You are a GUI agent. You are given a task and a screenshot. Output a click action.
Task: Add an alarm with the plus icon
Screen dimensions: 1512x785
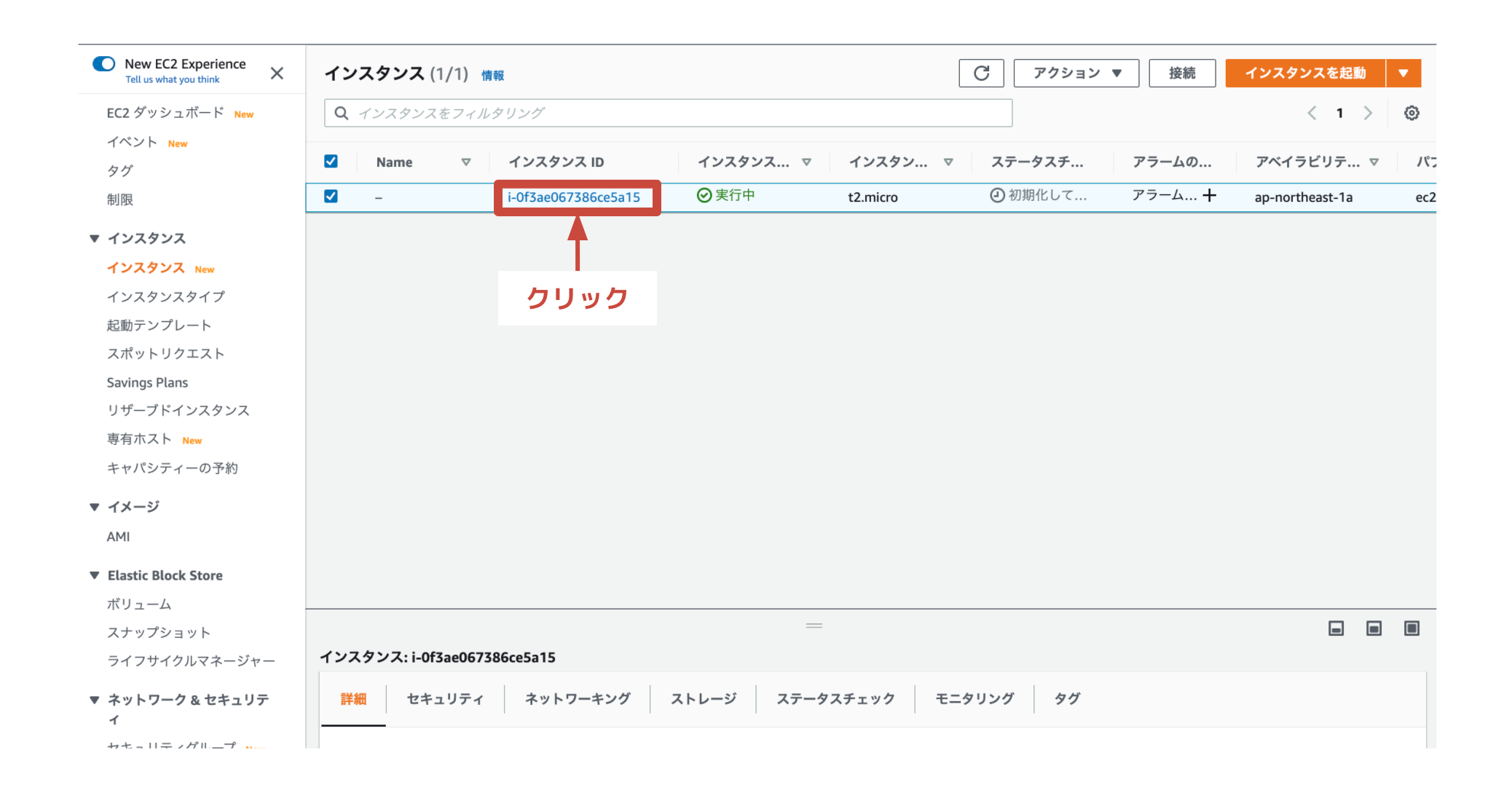point(1210,195)
